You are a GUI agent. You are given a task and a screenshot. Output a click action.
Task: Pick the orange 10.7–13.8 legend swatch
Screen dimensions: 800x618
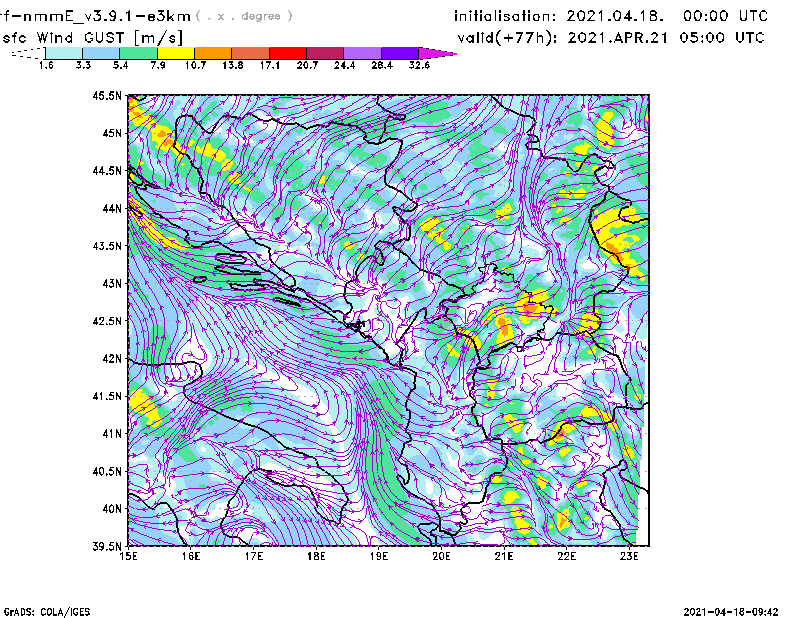tap(213, 53)
